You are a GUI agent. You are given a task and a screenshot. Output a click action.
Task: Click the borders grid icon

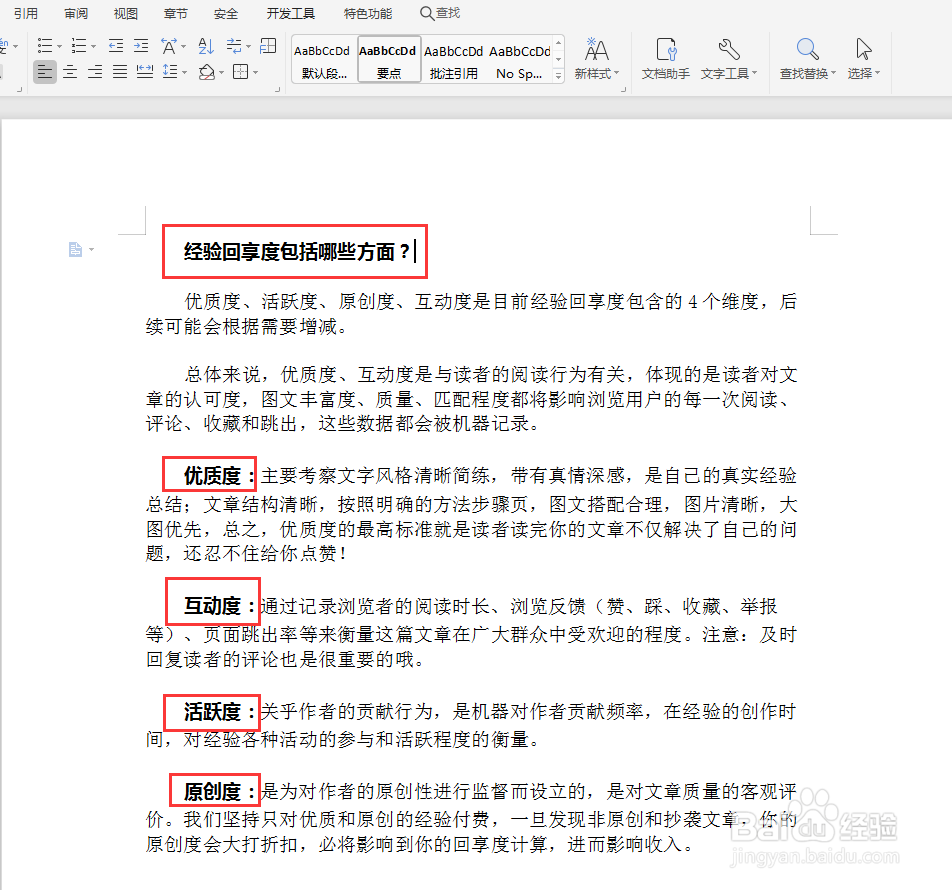241,72
